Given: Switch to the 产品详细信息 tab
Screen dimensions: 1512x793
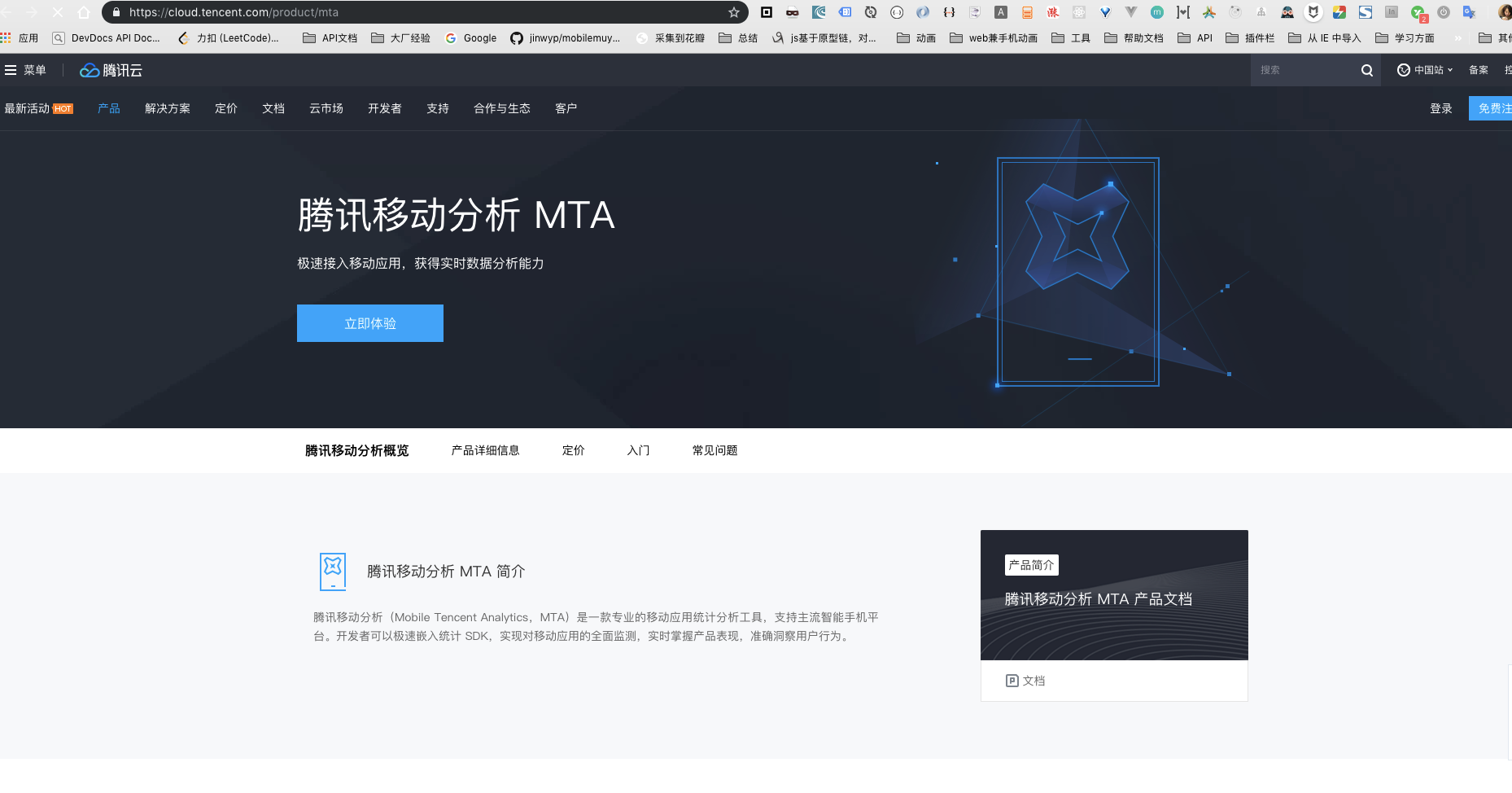Looking at the screenshot, I should coord(486,450).
